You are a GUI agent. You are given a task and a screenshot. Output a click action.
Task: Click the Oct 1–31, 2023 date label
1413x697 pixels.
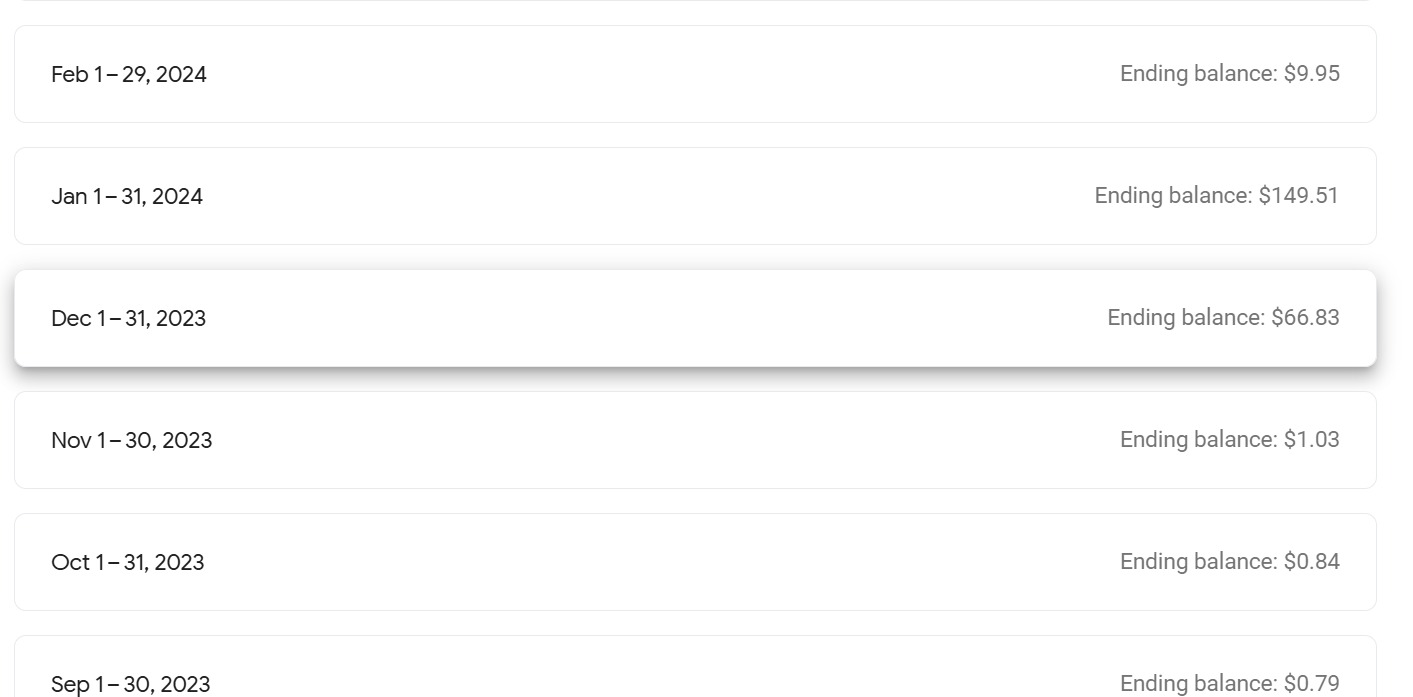point(128,563)
